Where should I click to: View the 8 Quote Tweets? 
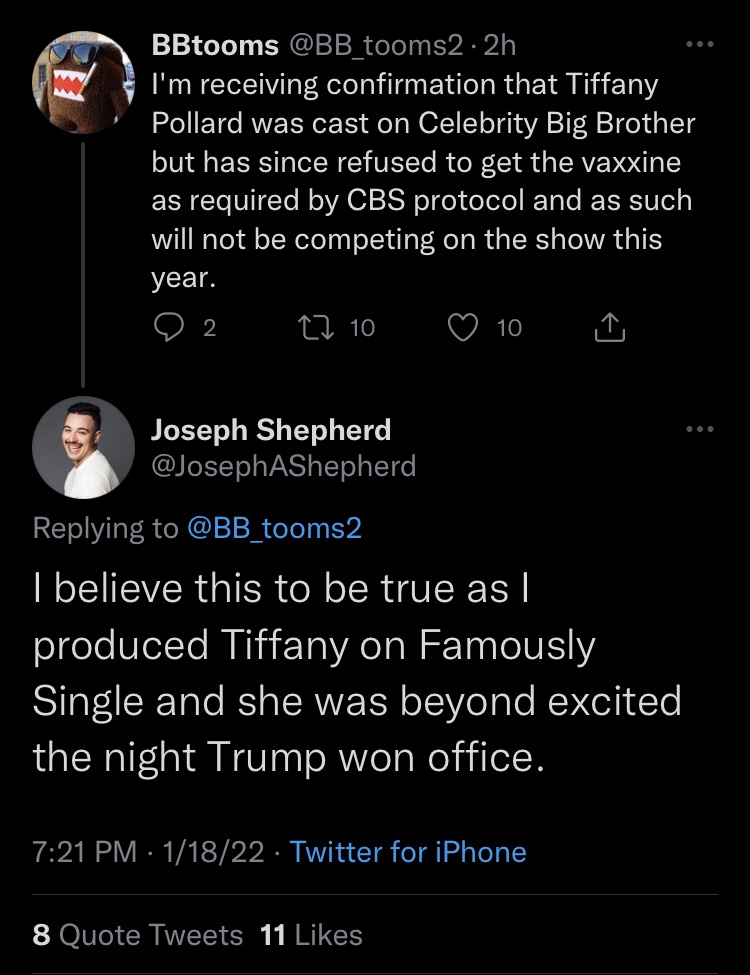(x=137, y=935)
